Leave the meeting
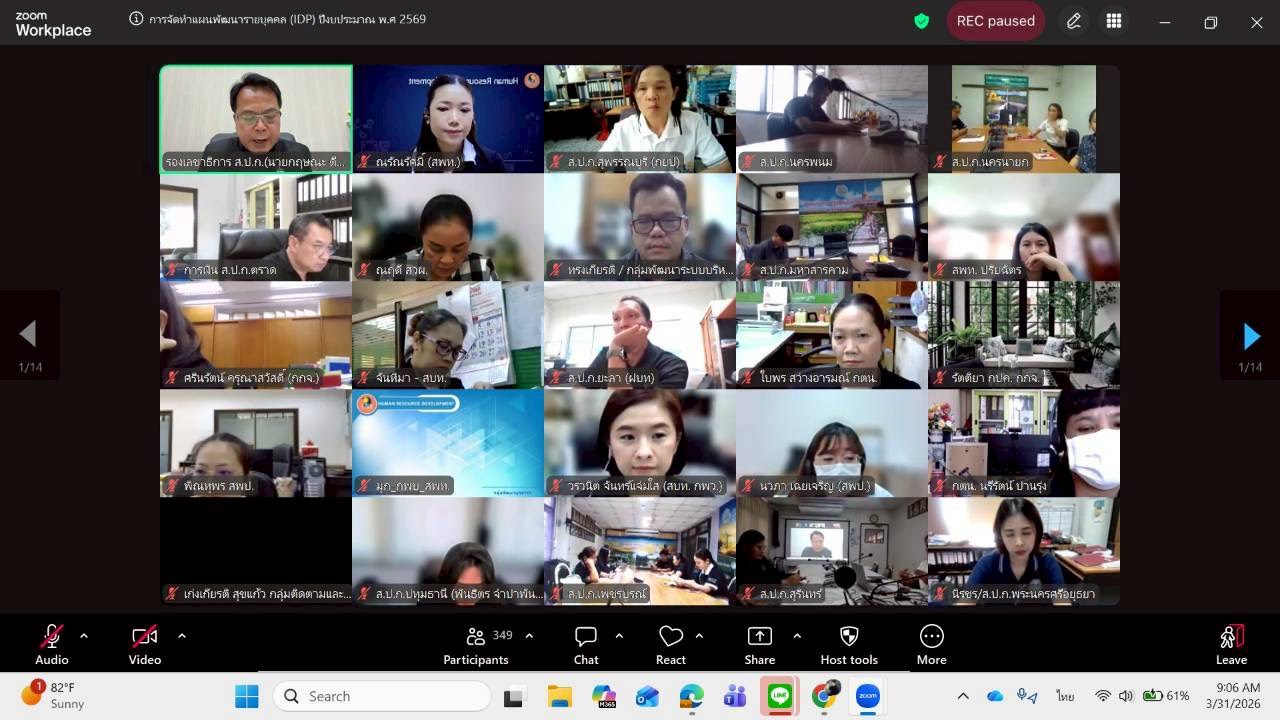 click(x=1231, y=644)
